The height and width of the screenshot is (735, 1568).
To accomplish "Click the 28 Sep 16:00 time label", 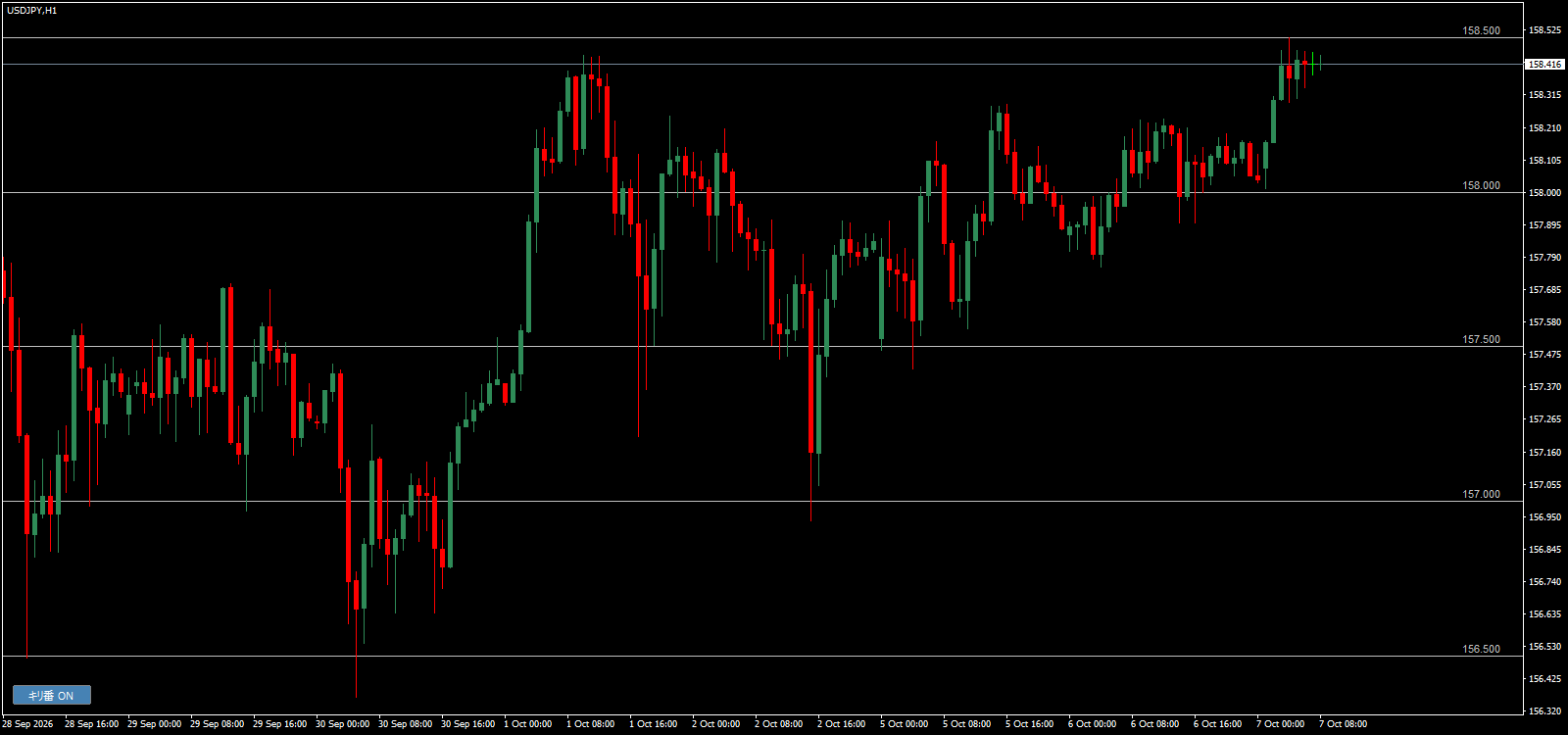I will click(x=91, y=724).
